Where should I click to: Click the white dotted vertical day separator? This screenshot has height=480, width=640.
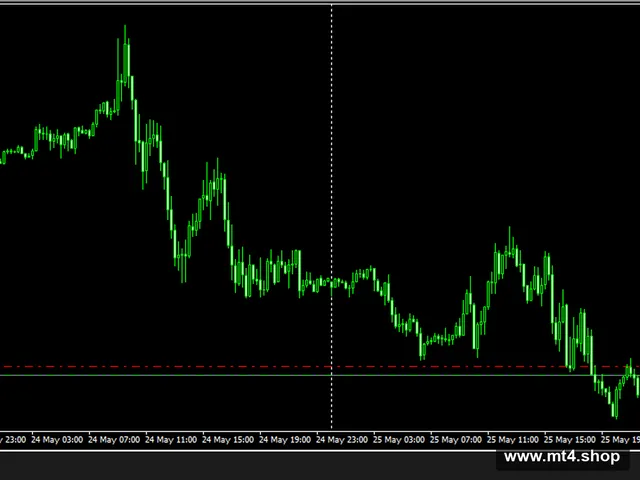tap(331, 216)
